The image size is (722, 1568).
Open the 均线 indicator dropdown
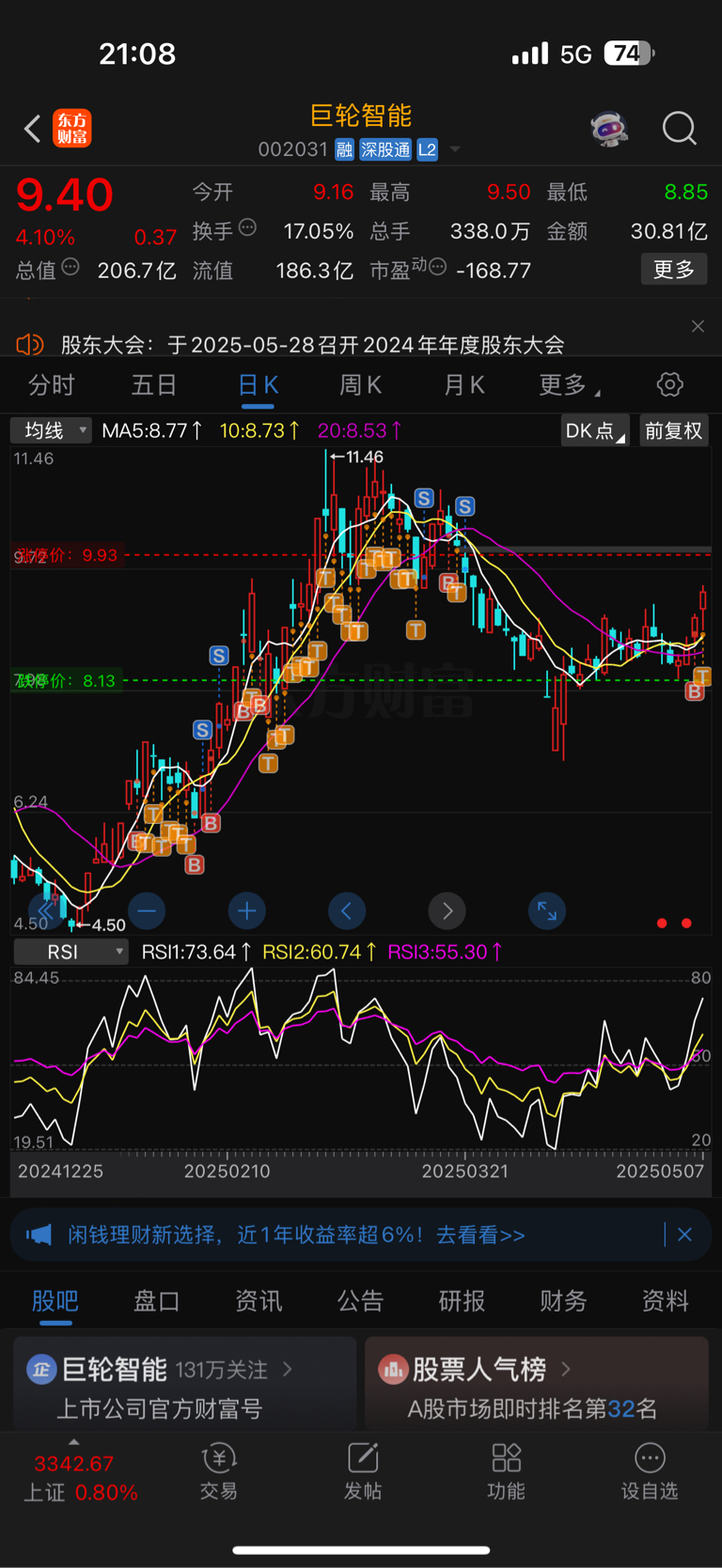click(52, 430)
